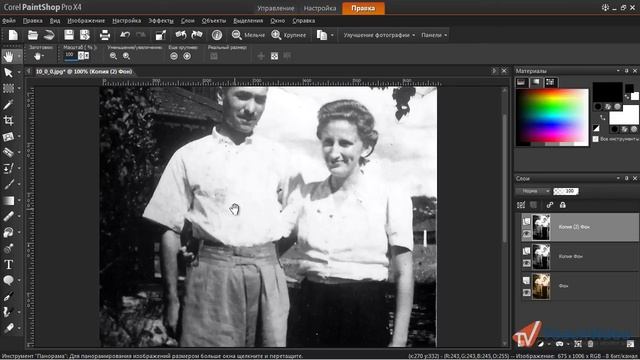
Task: Click zoom out magnifier in options bar
Action: tap(113, 56)
